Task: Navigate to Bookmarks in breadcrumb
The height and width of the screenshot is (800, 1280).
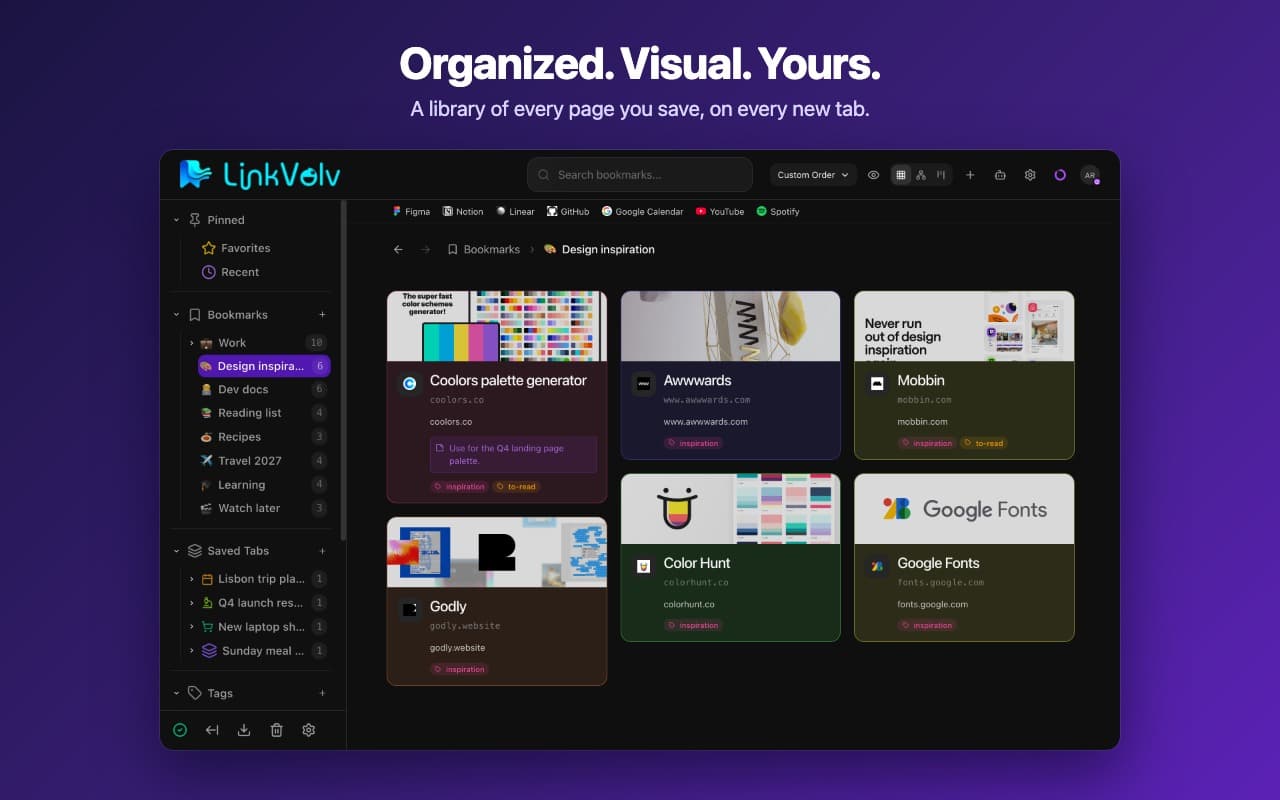Action: (484, 250)
